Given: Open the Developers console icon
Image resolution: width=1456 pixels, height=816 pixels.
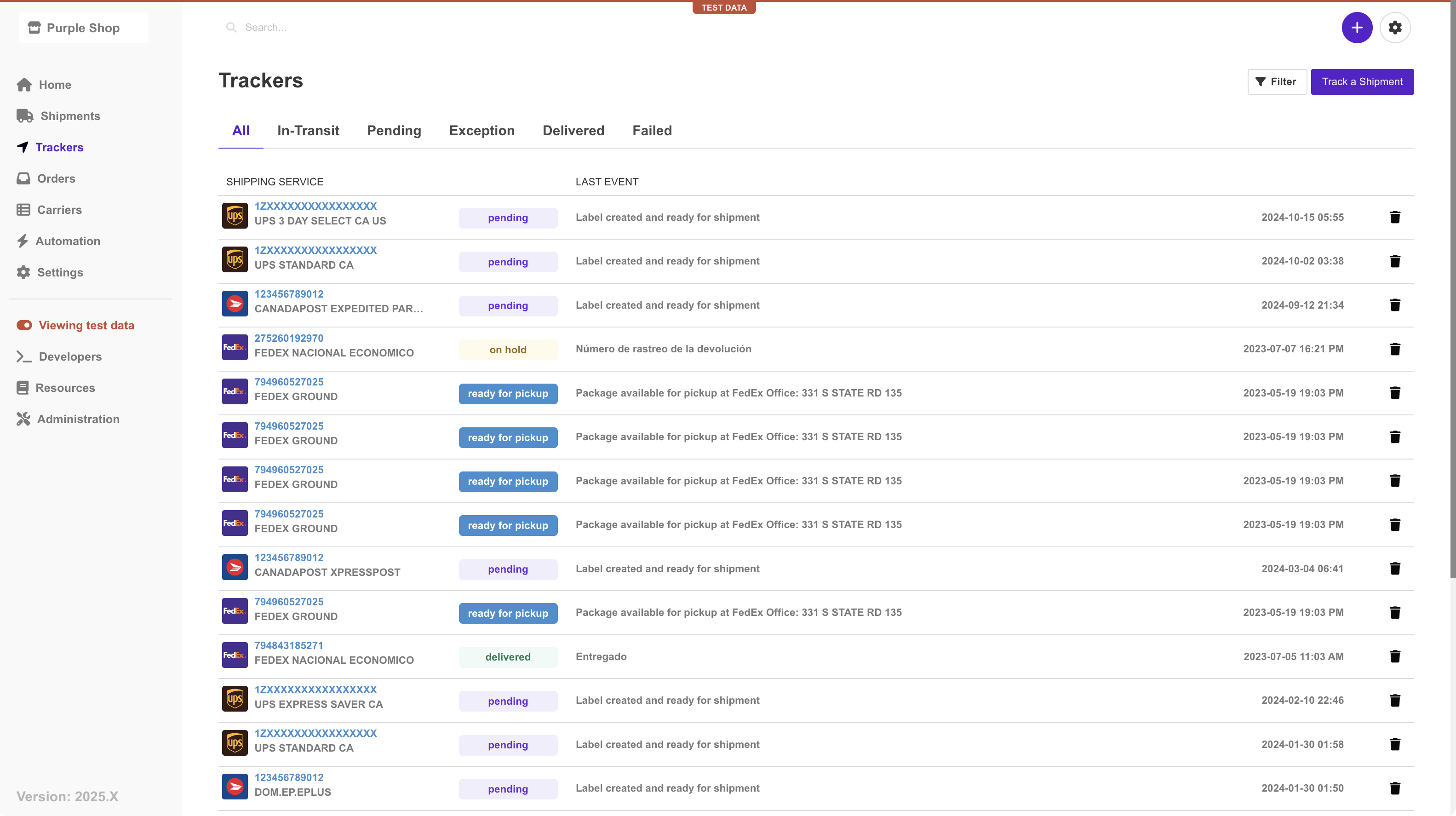Looking at the screenshot, I should pyautogui.click(x=24, y=357).
